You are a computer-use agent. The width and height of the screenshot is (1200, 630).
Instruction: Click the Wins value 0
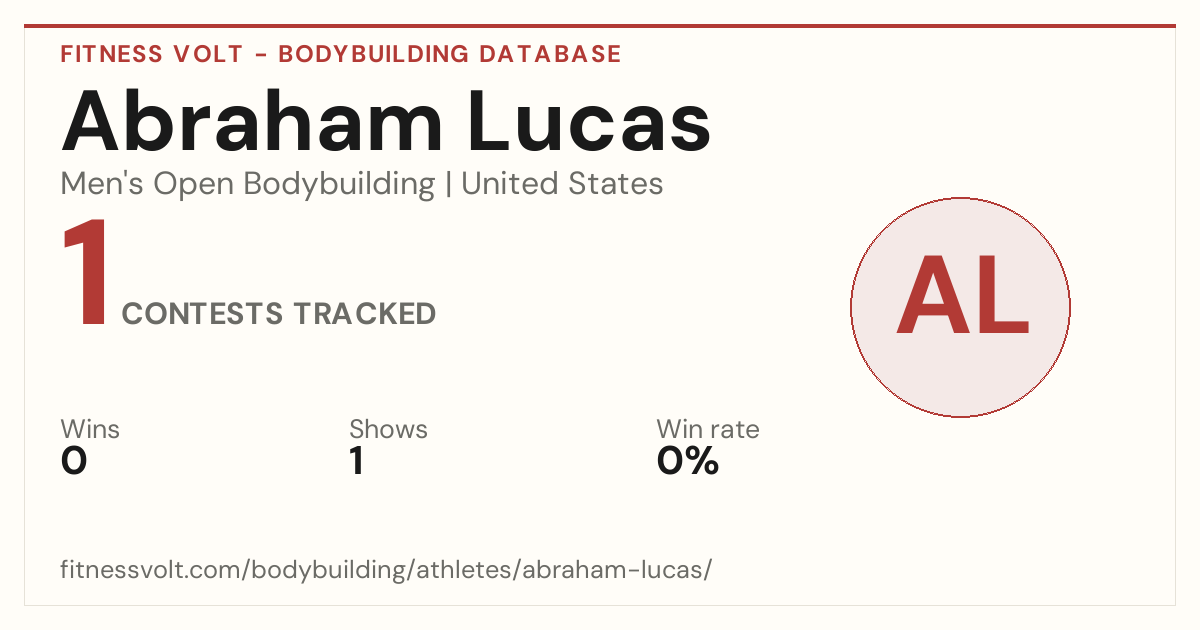click(x=74, y=461)
